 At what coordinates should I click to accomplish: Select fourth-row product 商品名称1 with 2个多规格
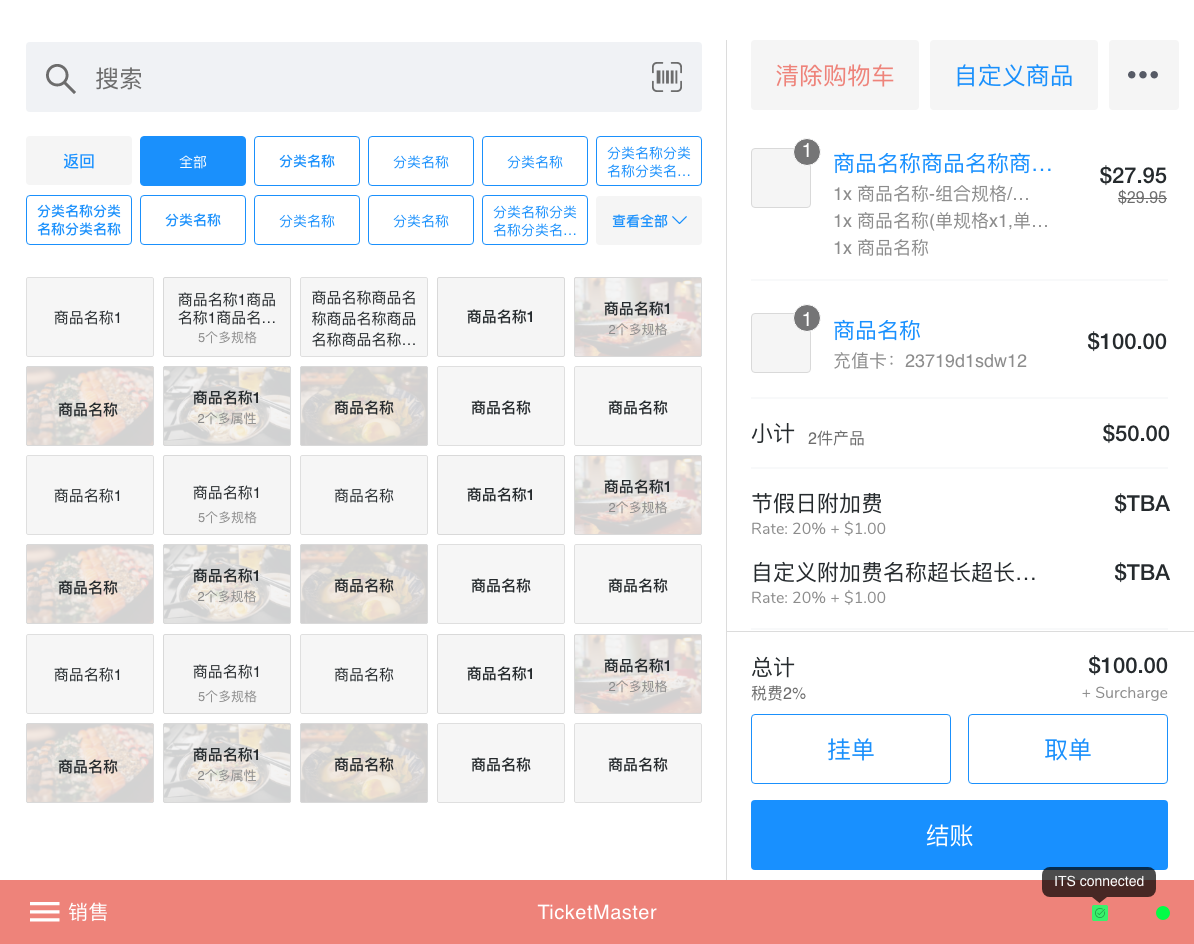pos(227,584)
